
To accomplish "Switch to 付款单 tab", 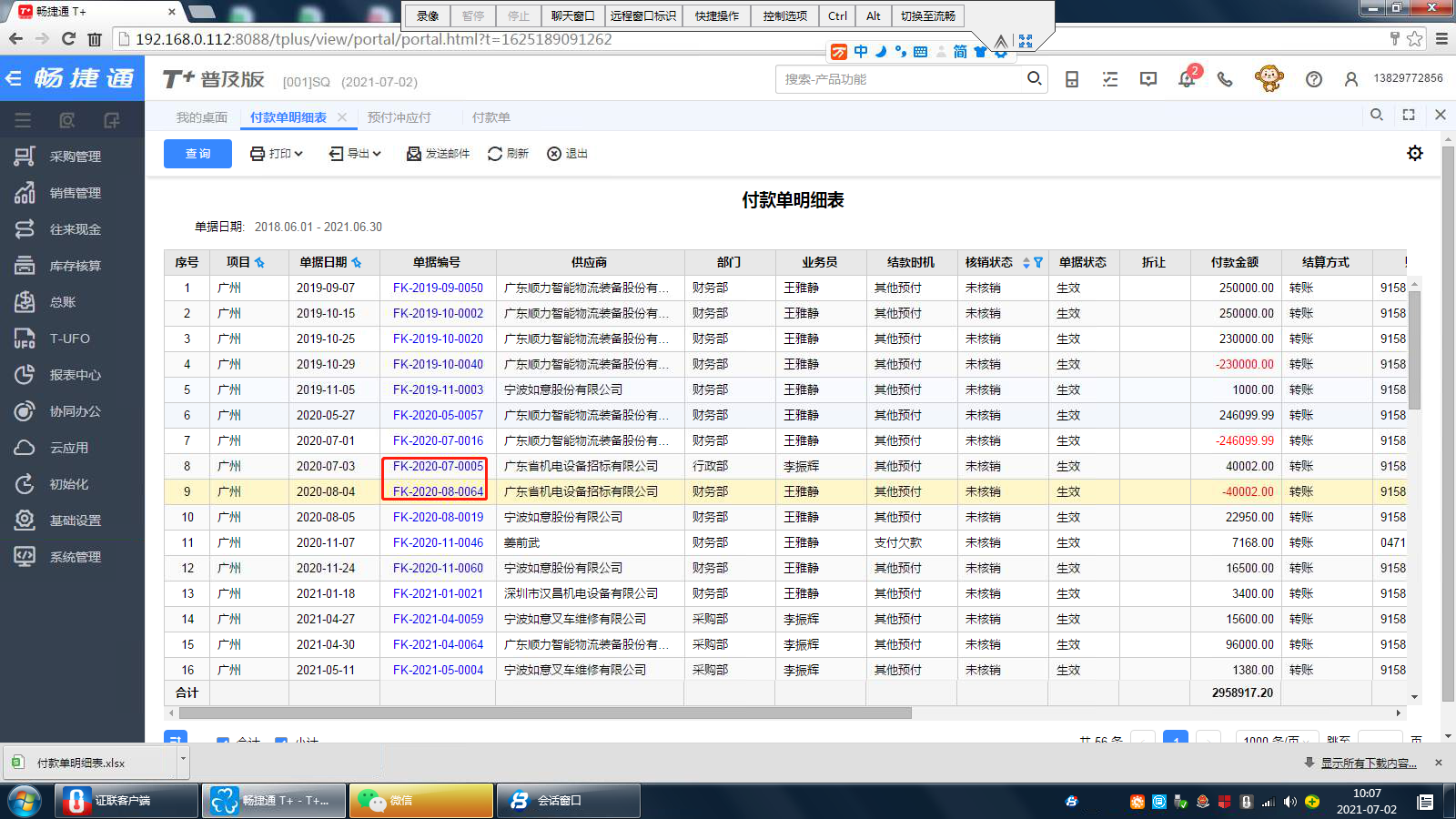I will click(491, 117).
